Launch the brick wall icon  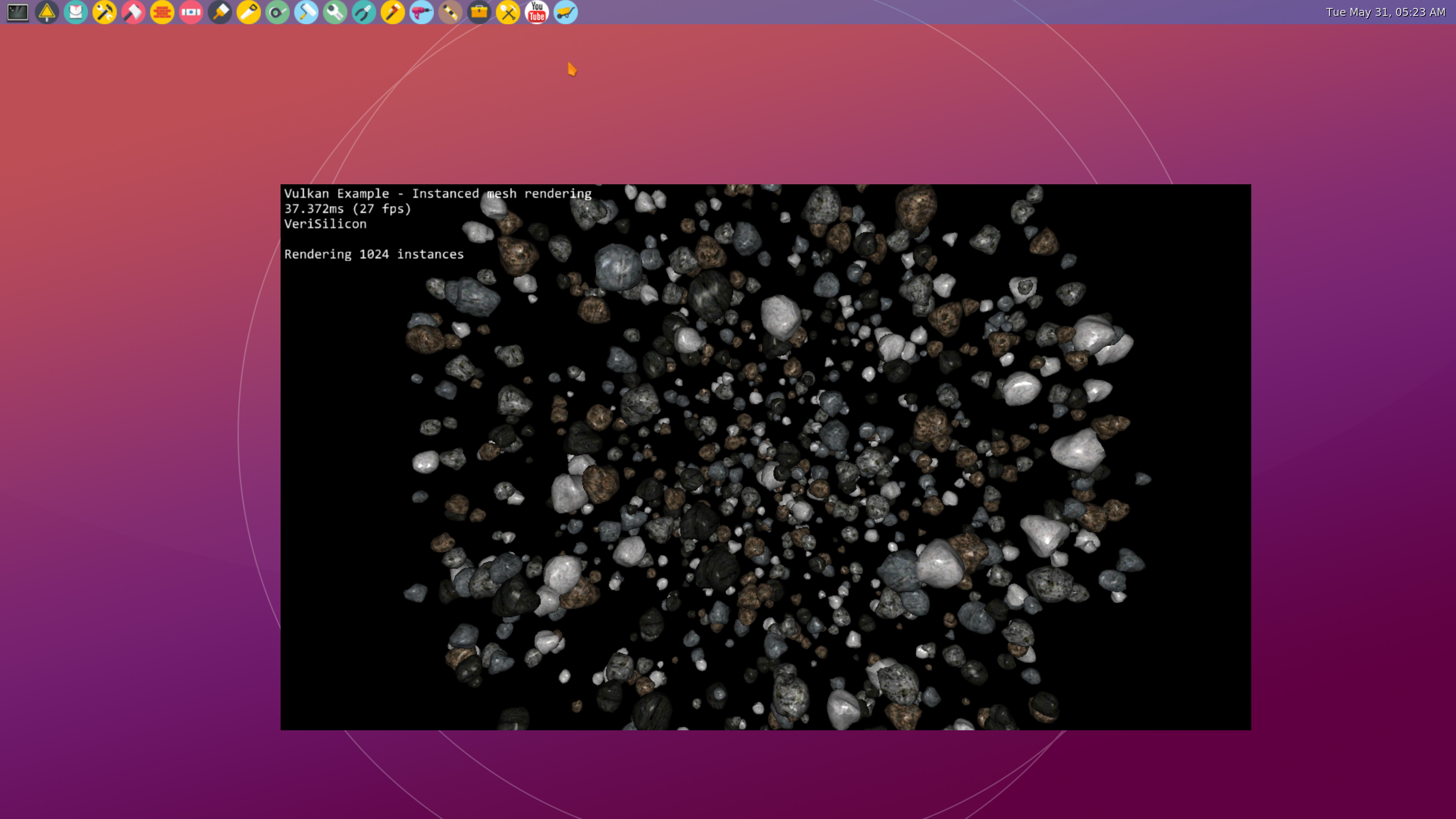click(x=162, y=12)
